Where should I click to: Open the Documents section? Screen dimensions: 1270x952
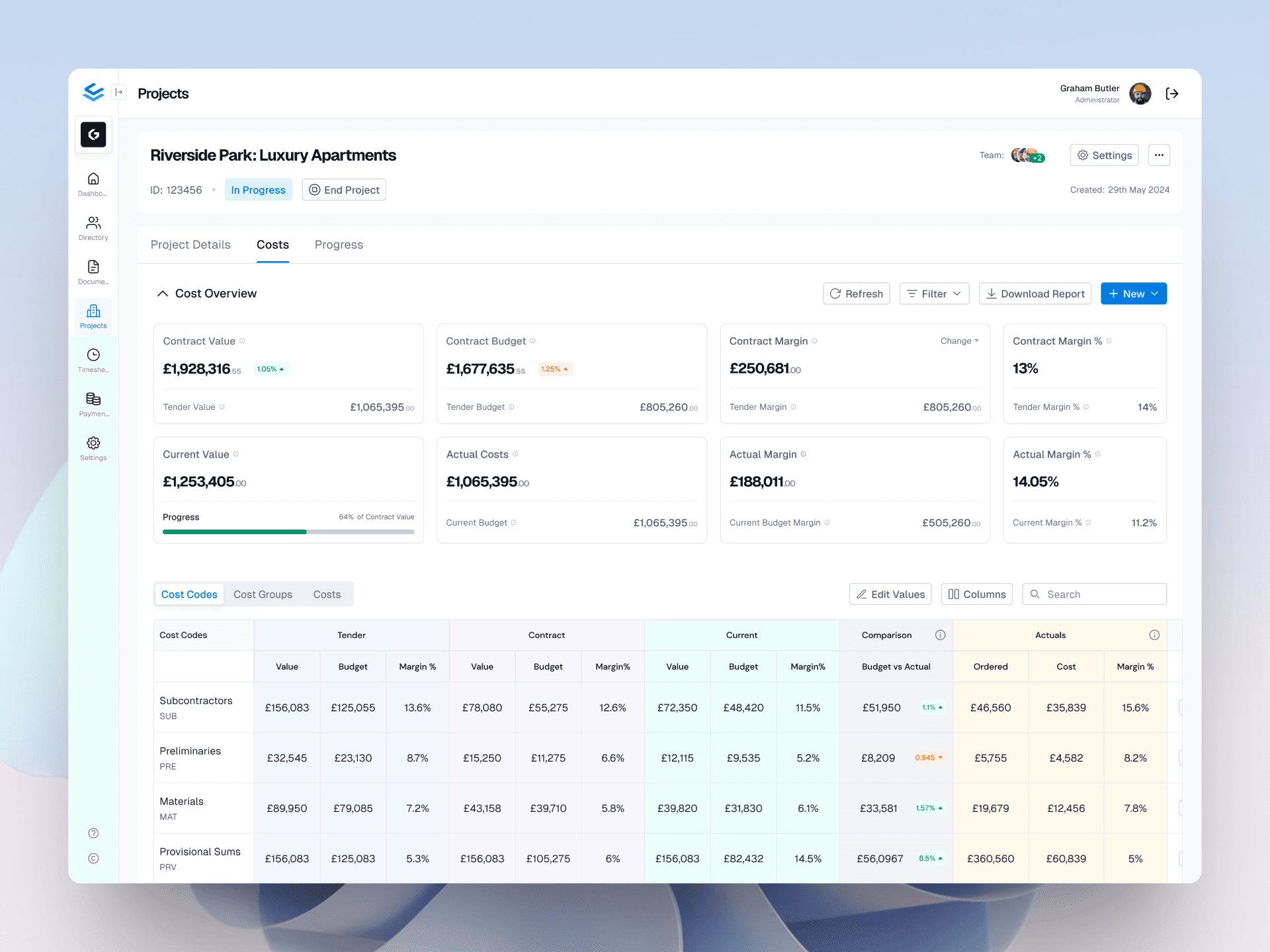pyautogui.click(x=93, y=272)
